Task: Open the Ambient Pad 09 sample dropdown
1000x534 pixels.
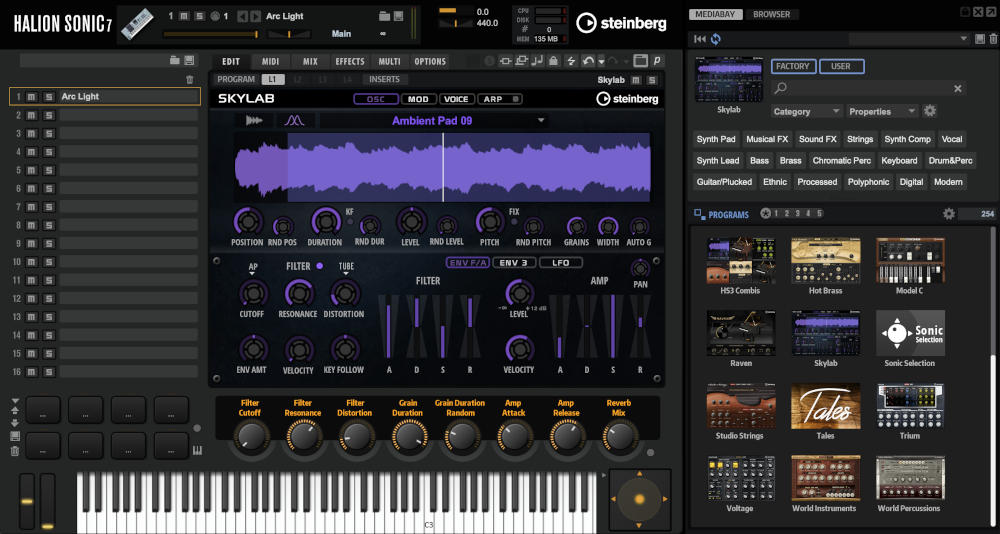Action: point(541,121)
